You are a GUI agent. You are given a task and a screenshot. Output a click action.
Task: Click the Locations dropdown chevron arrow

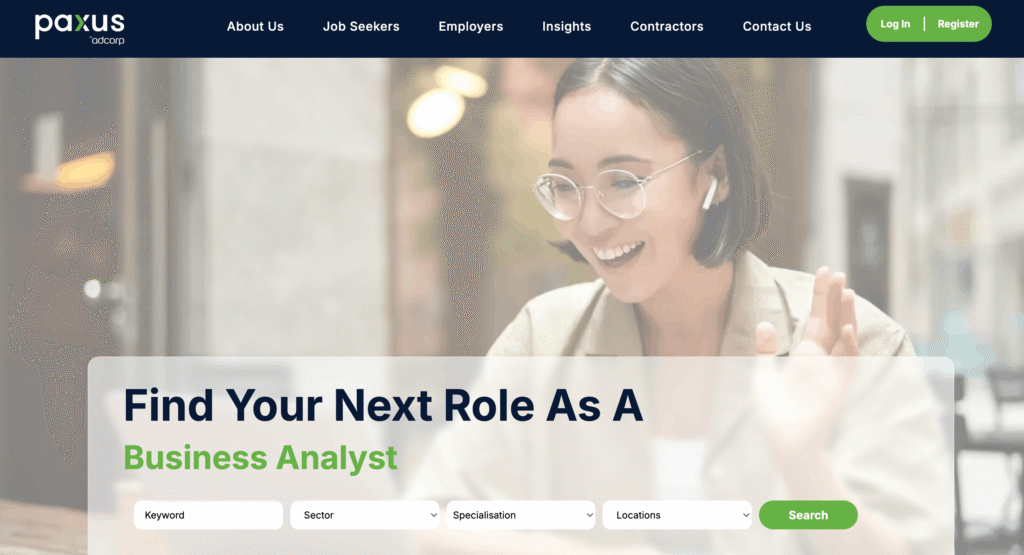[x=745, y=515]
